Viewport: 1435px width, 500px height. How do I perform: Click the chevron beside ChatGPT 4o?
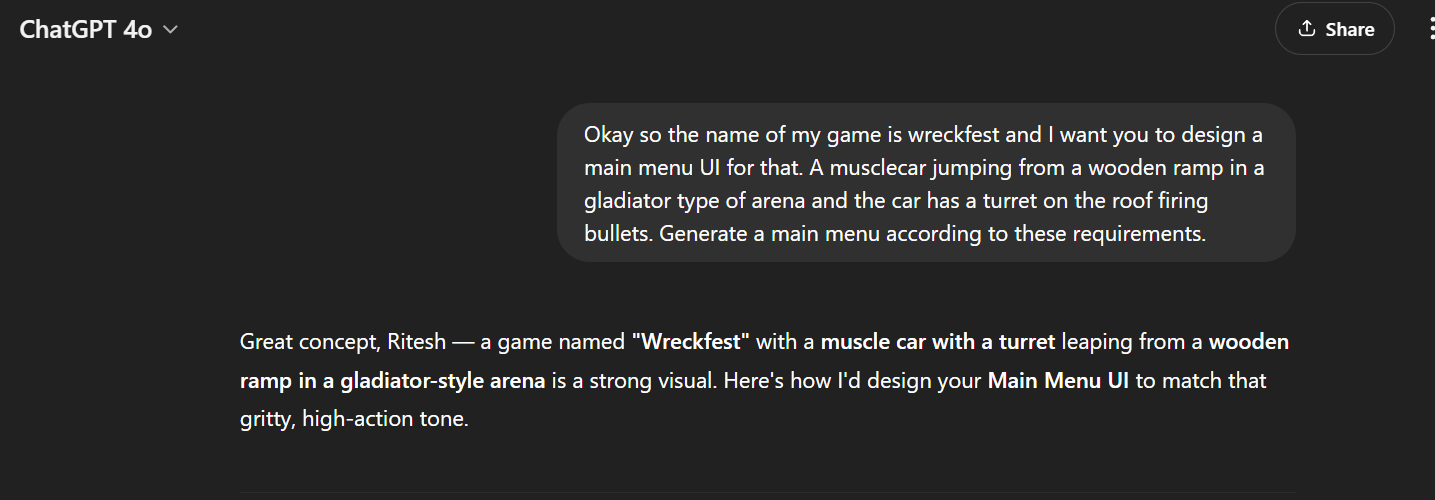[170, 30]
